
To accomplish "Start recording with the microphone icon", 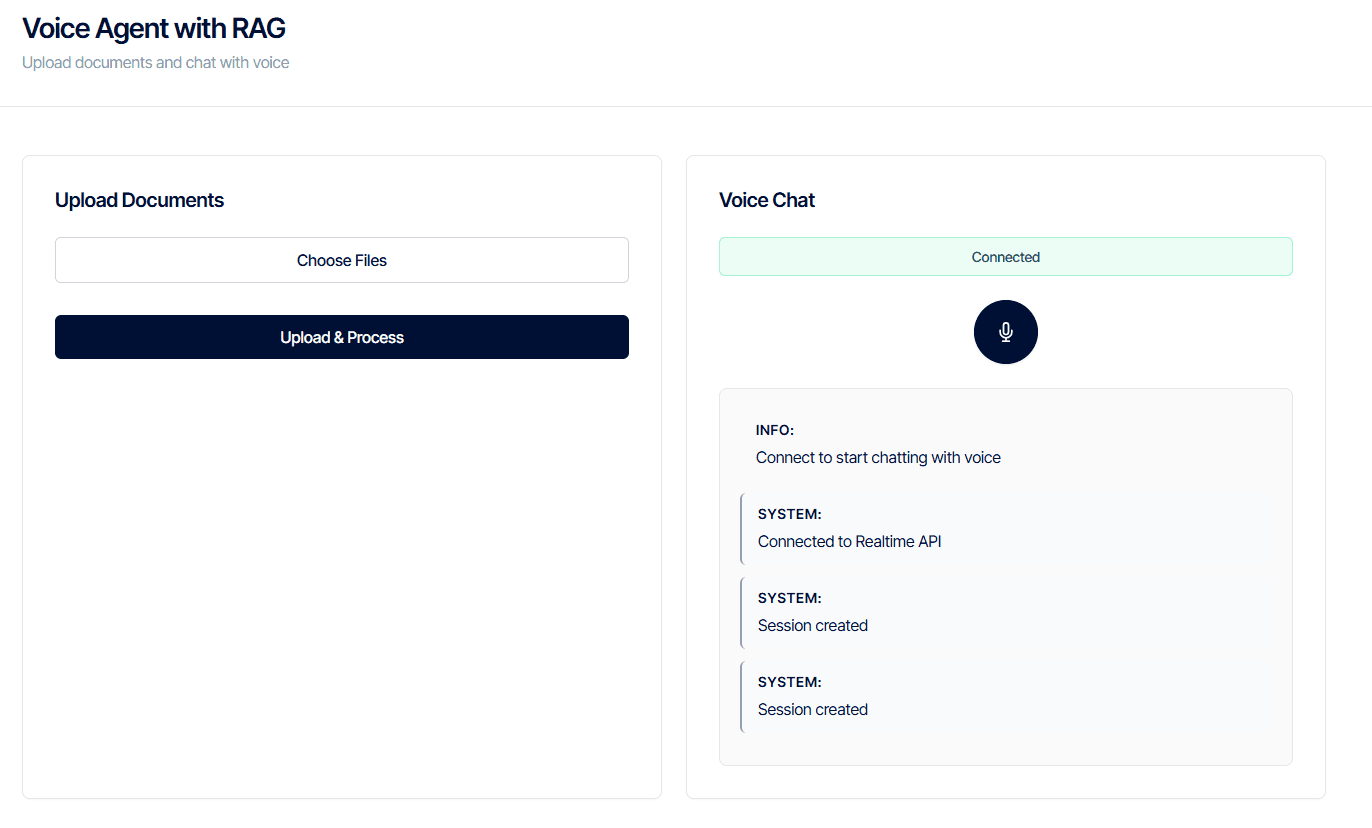I will pos(1005,331).
